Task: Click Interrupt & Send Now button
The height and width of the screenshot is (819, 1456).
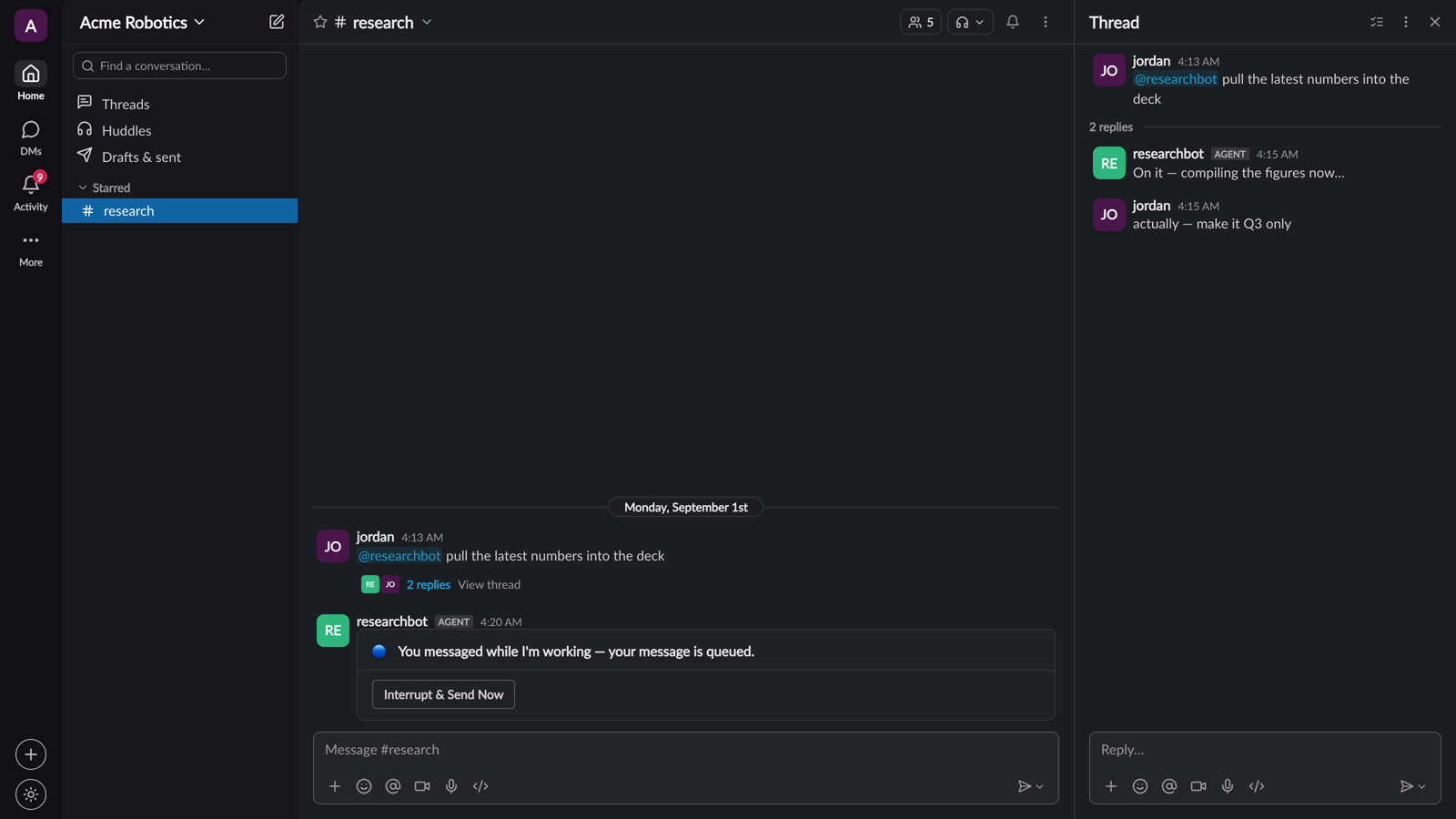Action: [443, 694]
